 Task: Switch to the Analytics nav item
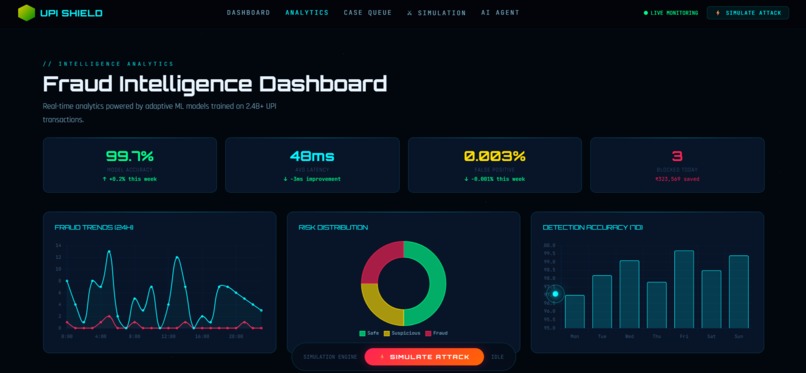(x=307, y=13)
